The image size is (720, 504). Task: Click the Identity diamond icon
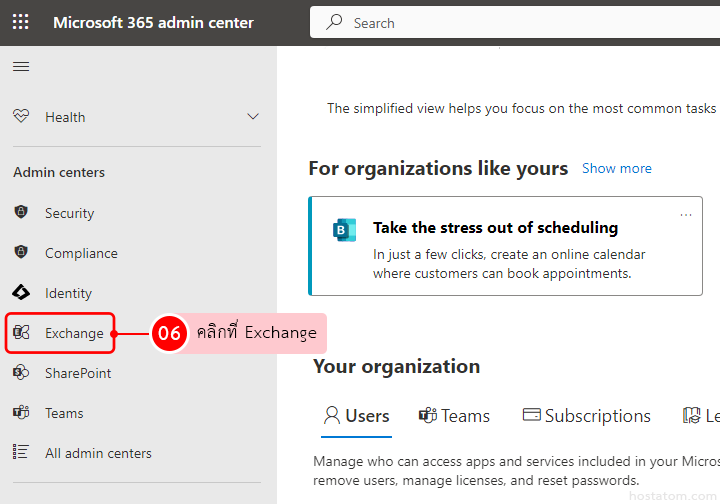[x=21, y=292]
